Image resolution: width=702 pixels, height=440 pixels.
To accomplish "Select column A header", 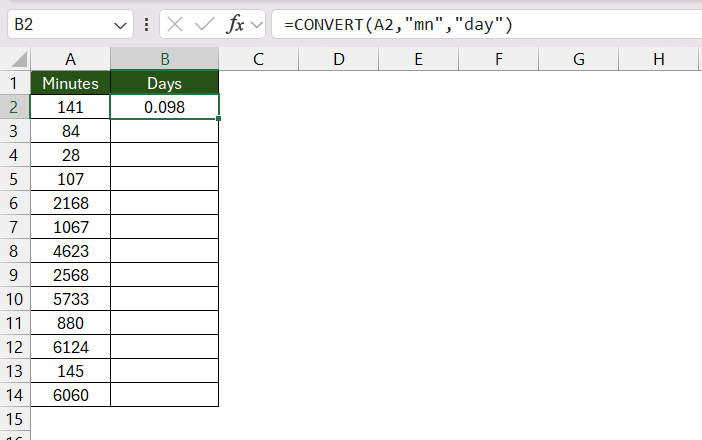I will click(70, 59).
